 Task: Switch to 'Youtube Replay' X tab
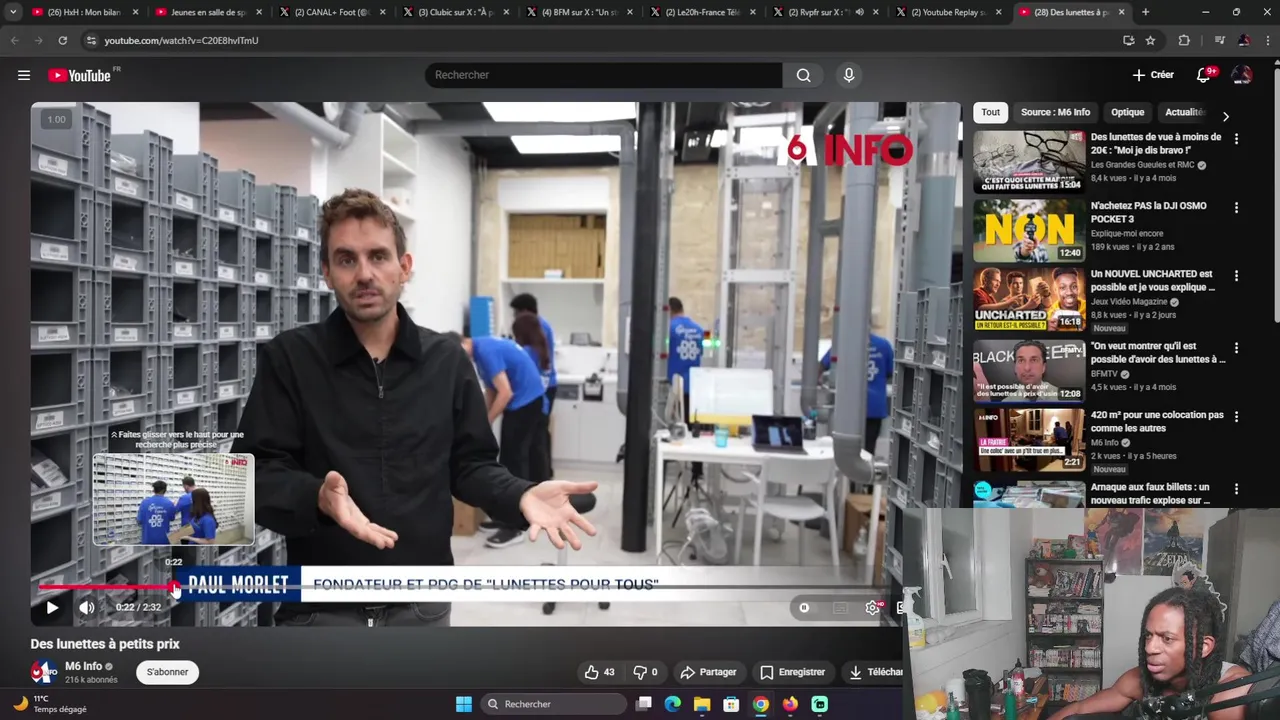(950, 12)
